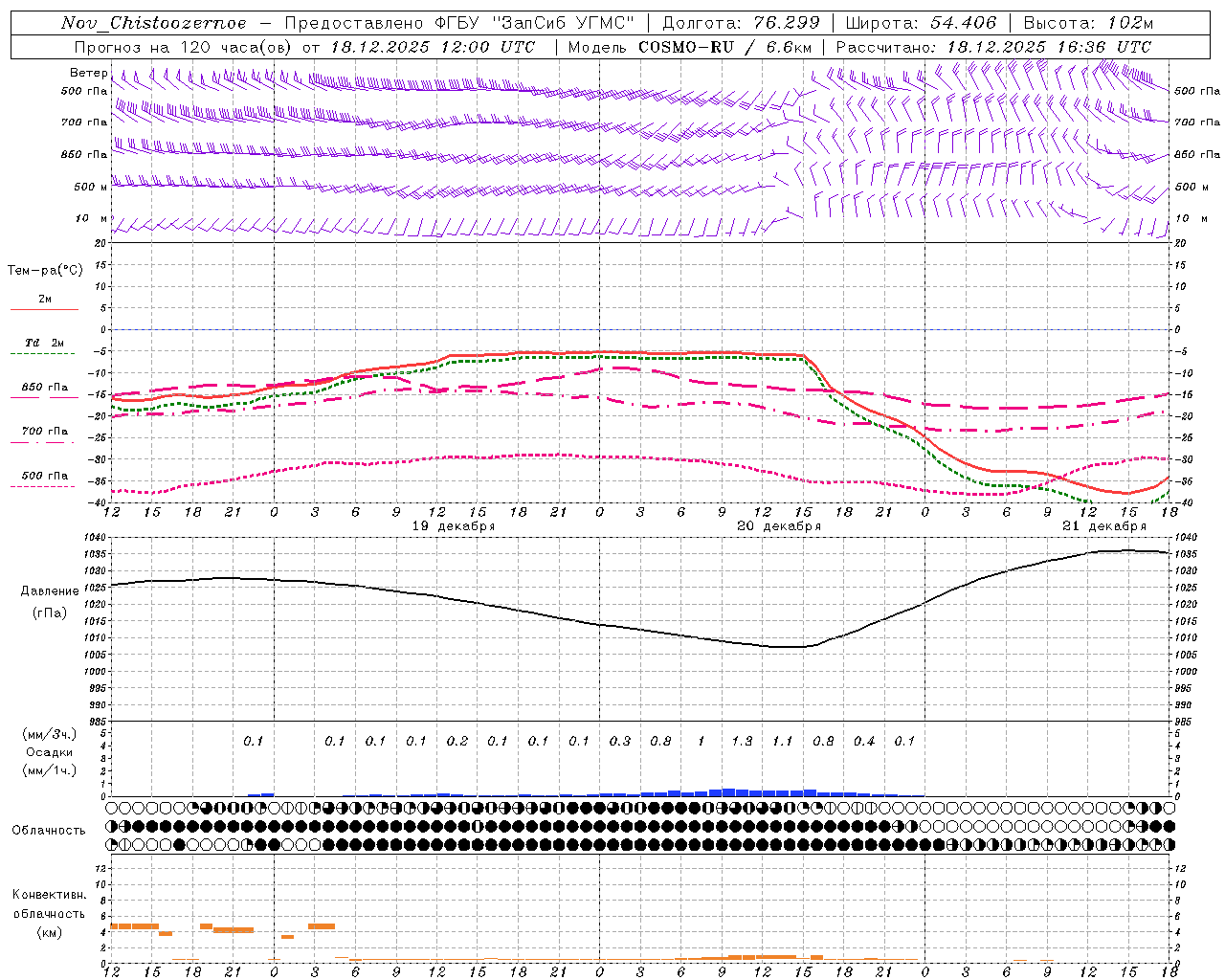Click the '21 декабря' date label
Screen dimensions: 1225x980
tap(1104, 526)
